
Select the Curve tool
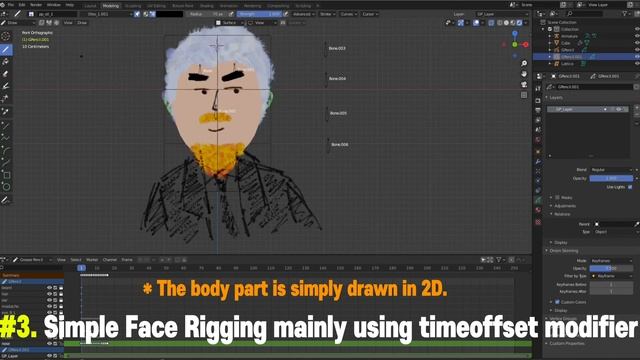[x=6, y=162]
